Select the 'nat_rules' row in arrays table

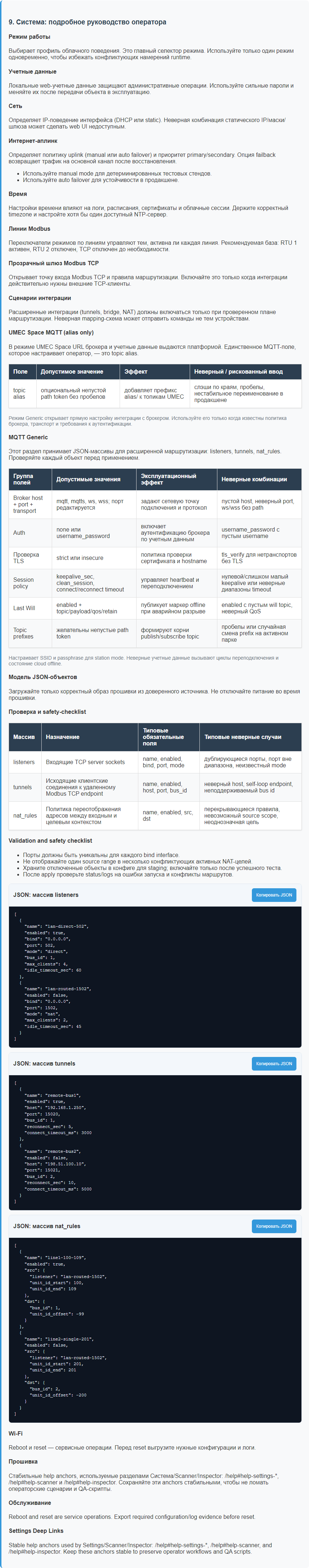(x=25, y=815)
